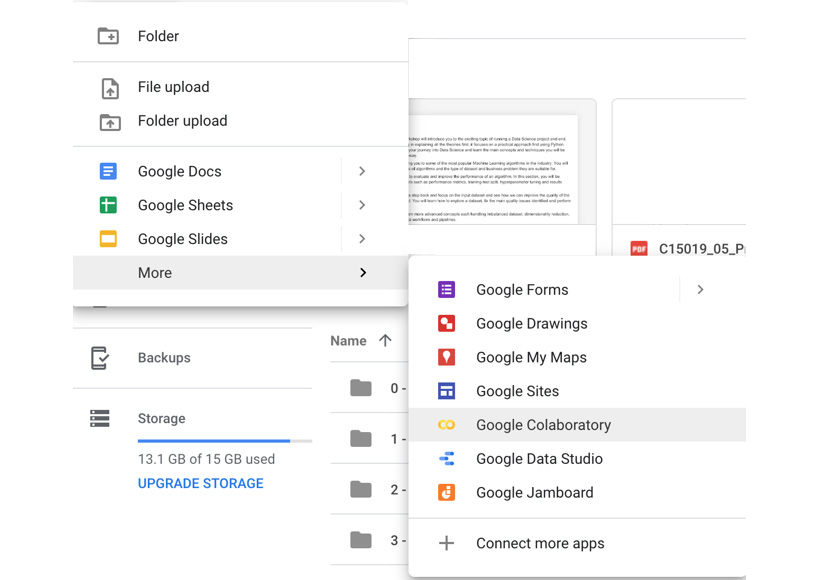
Task: Click the UPGRADE STORAGE link
Action: tap(201, 483)
